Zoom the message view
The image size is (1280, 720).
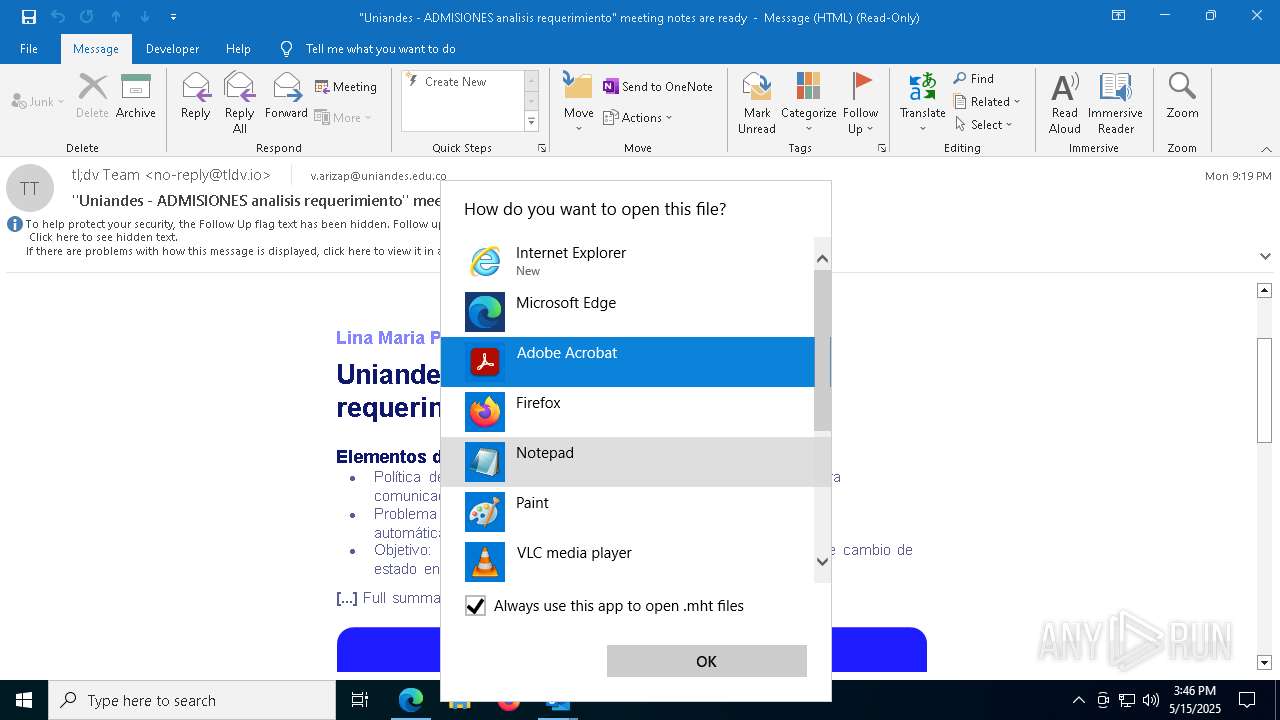click(x=1182, y=97)
